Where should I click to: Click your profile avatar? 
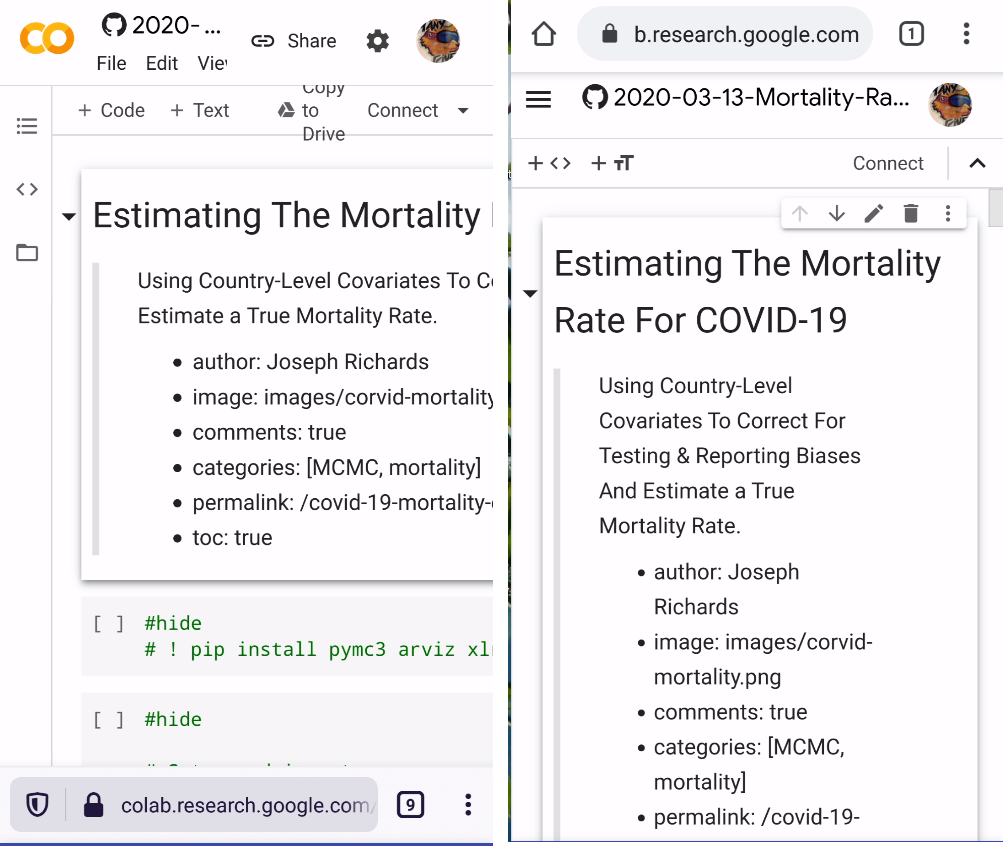439,41
